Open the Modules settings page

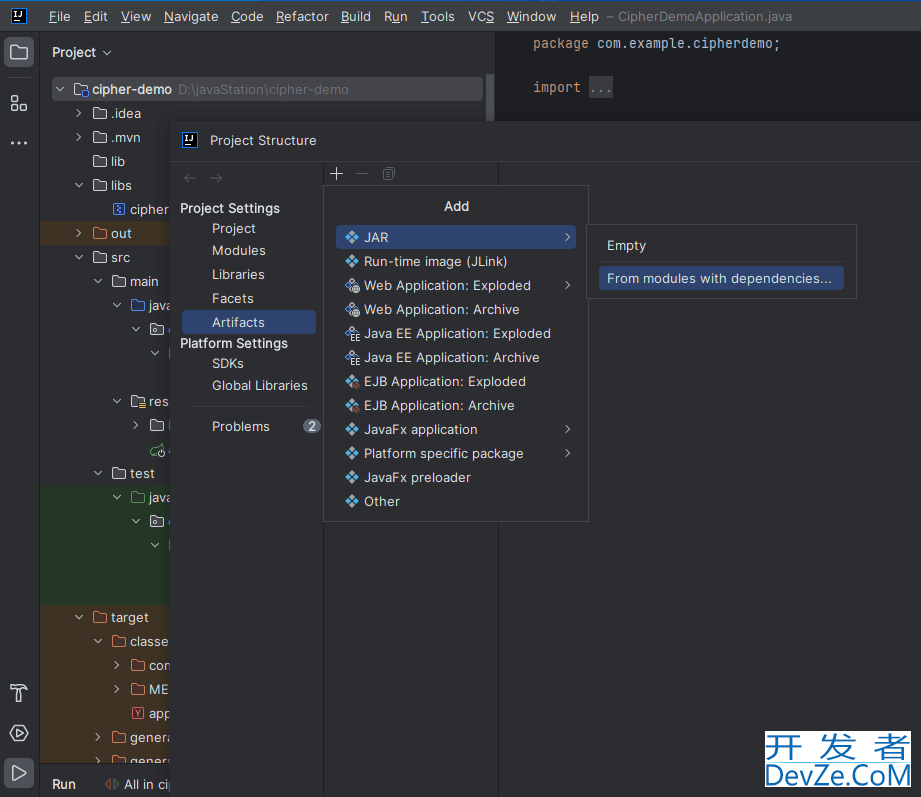(x=238, y=251)
